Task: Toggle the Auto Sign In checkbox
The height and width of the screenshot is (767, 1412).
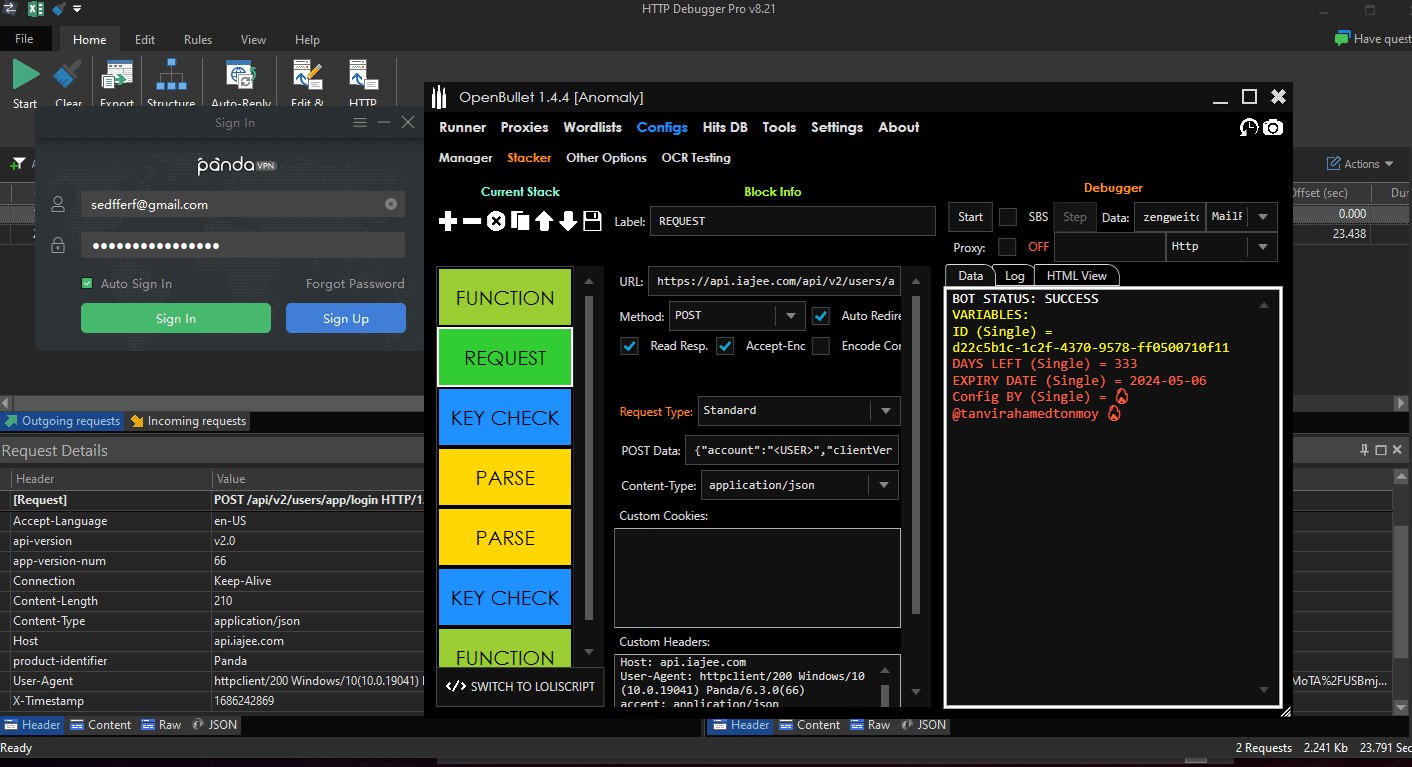Action: click(88, 284)
